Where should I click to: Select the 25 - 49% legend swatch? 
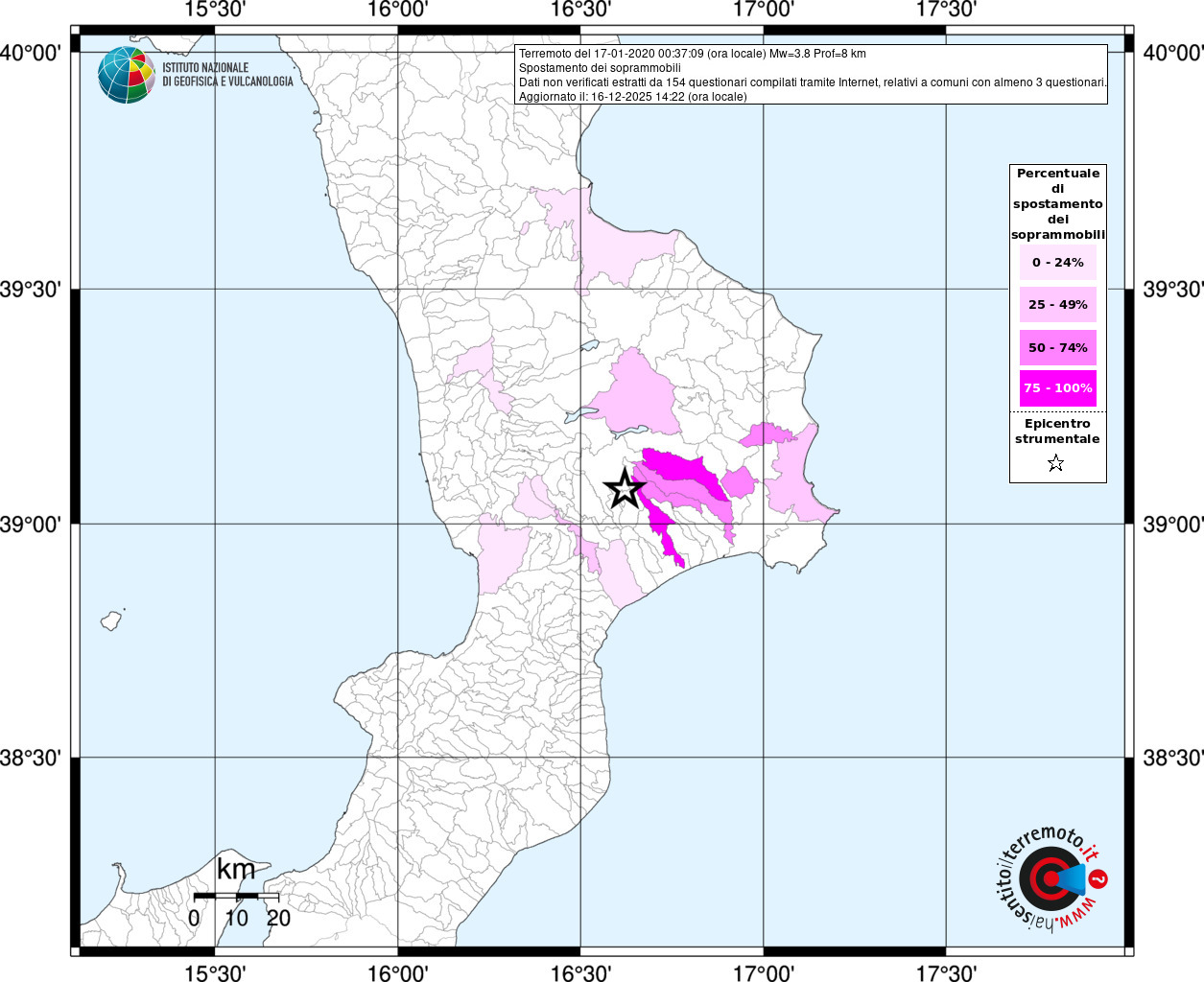tap(1058, 305)
